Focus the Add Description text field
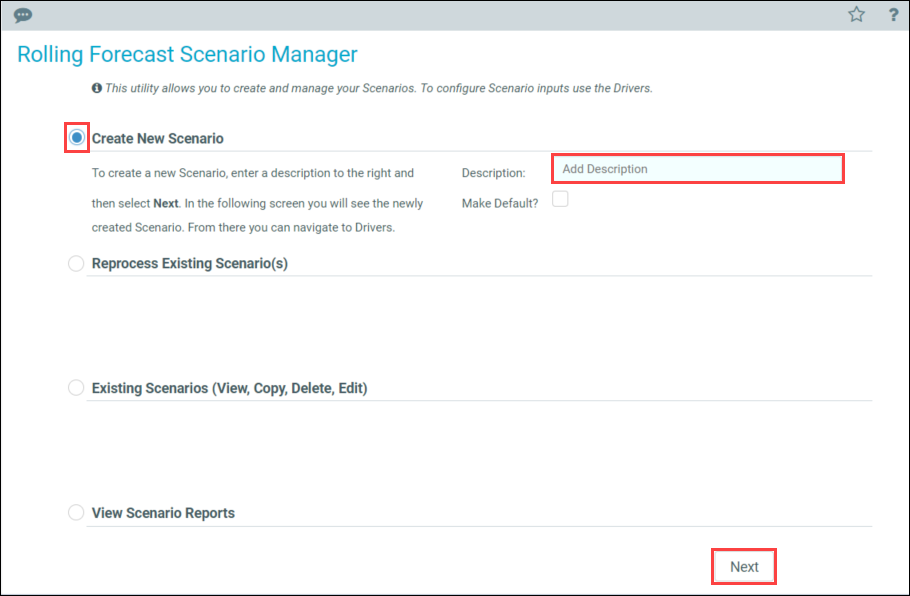Screen dimensions: 910x596 pyautogui.click(x=698, y=169)
